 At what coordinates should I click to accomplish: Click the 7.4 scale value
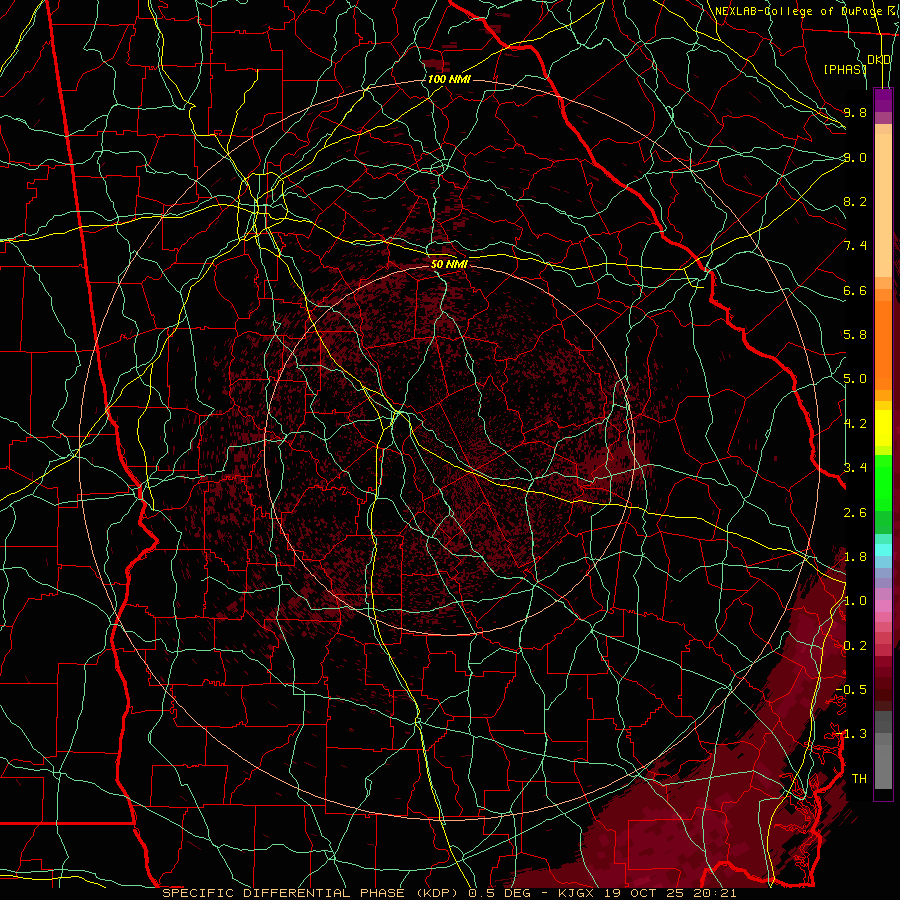tap(855, 246)
